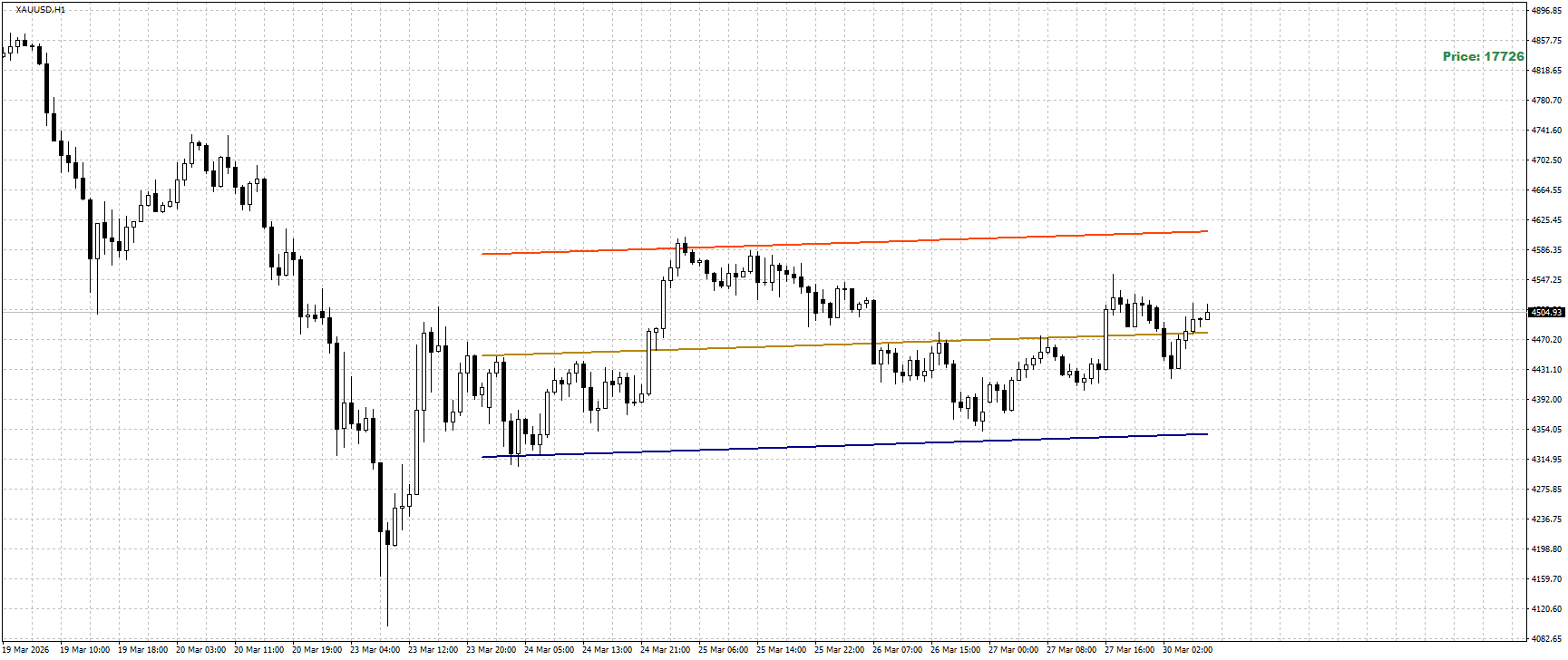The height and width of the screenshot is (660, 1568).
Task: Click the 4664.55 price scale value
Action: [x=1546, y=190]
